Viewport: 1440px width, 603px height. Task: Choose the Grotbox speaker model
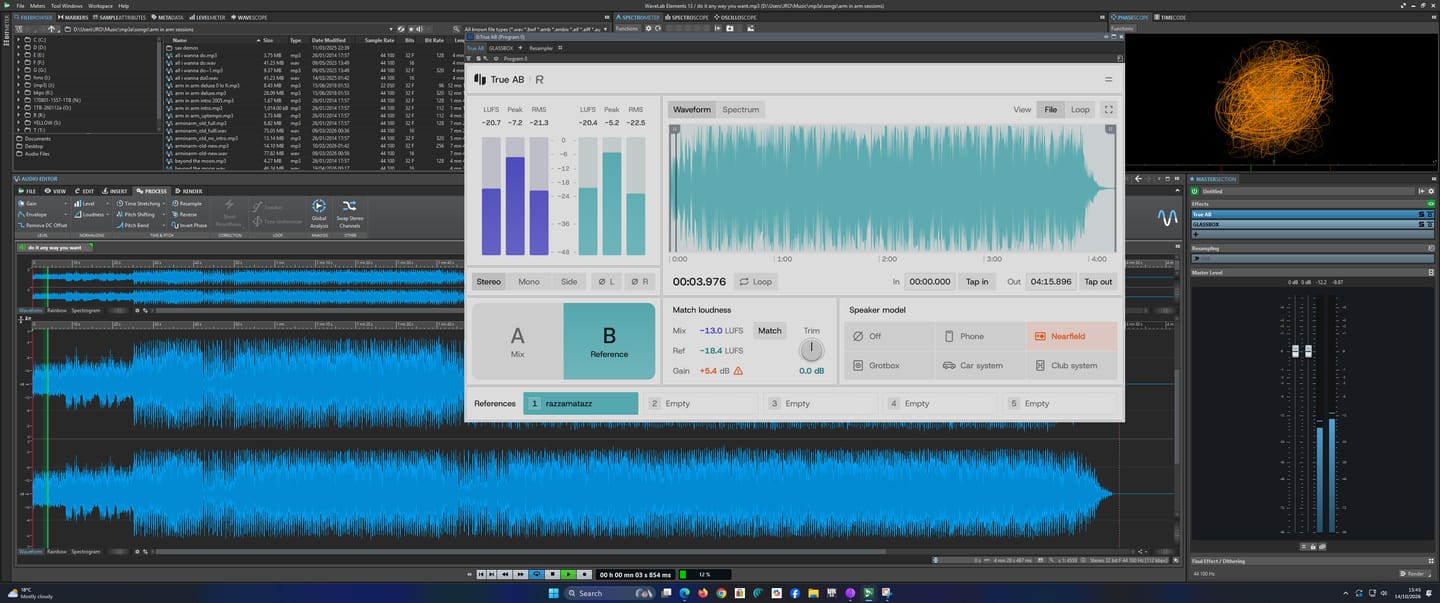pyautogui.click(x=889, y=365)
